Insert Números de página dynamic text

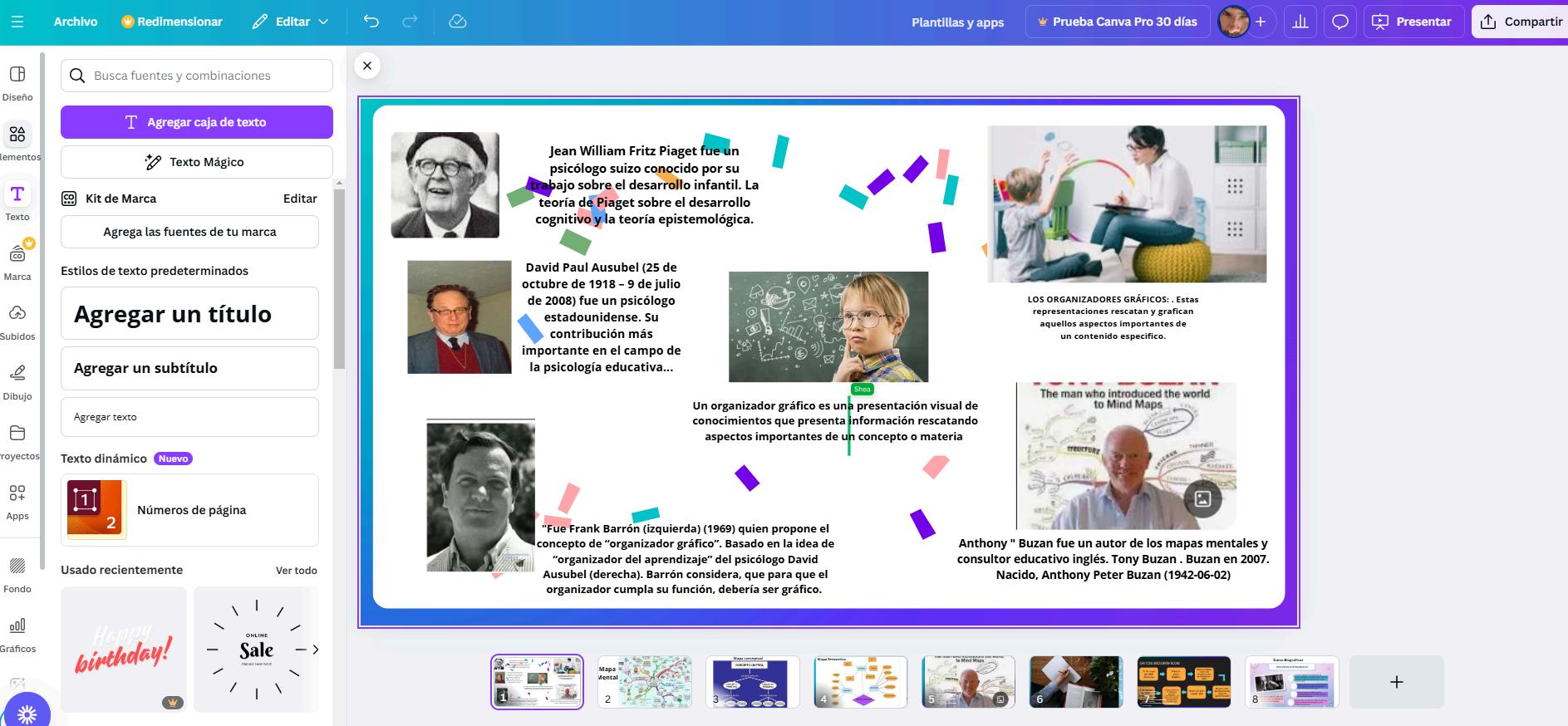(189, 510)
